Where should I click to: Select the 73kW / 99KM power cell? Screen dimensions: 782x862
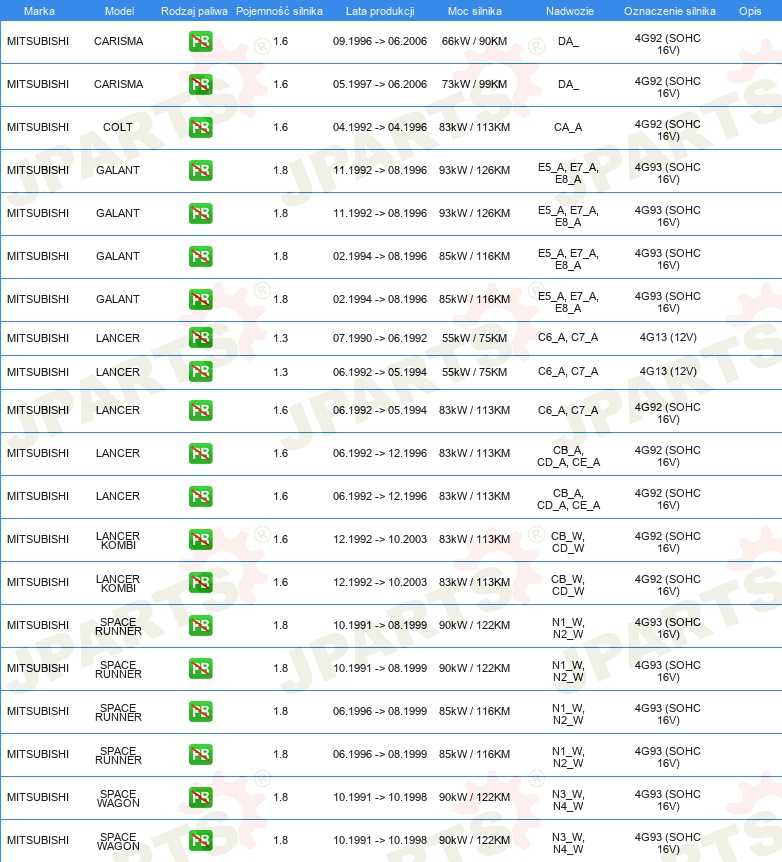point(475,84)
